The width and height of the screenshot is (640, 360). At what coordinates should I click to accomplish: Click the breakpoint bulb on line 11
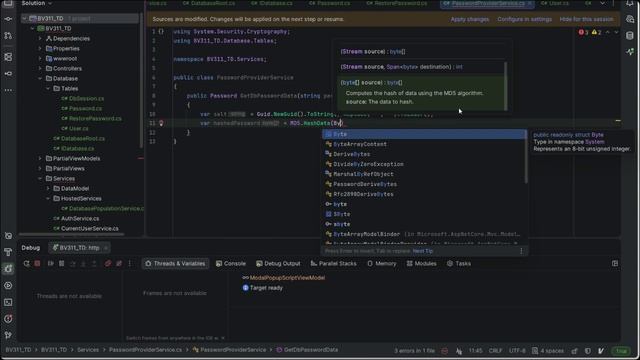coord(161,123)
